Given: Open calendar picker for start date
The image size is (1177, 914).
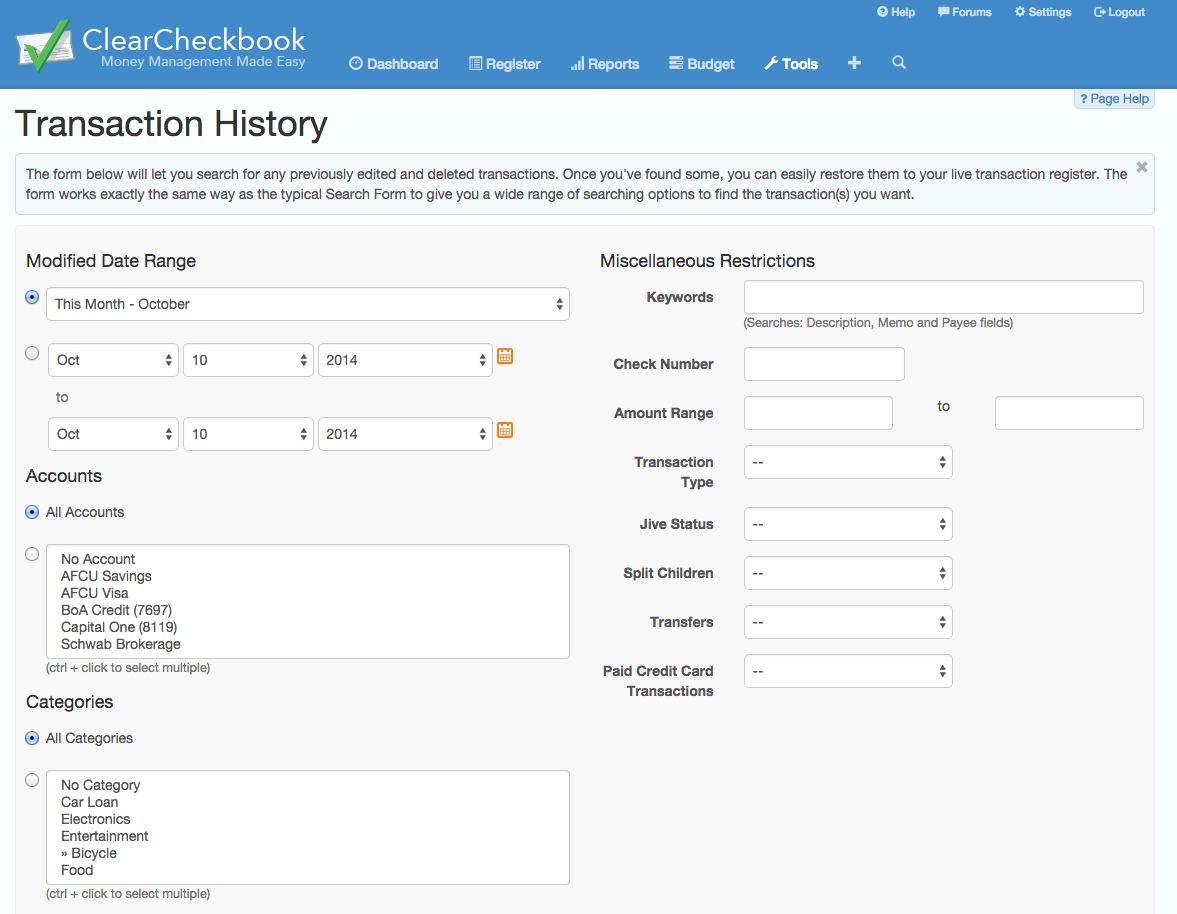Looking at the screenshot, I should 505,356.
